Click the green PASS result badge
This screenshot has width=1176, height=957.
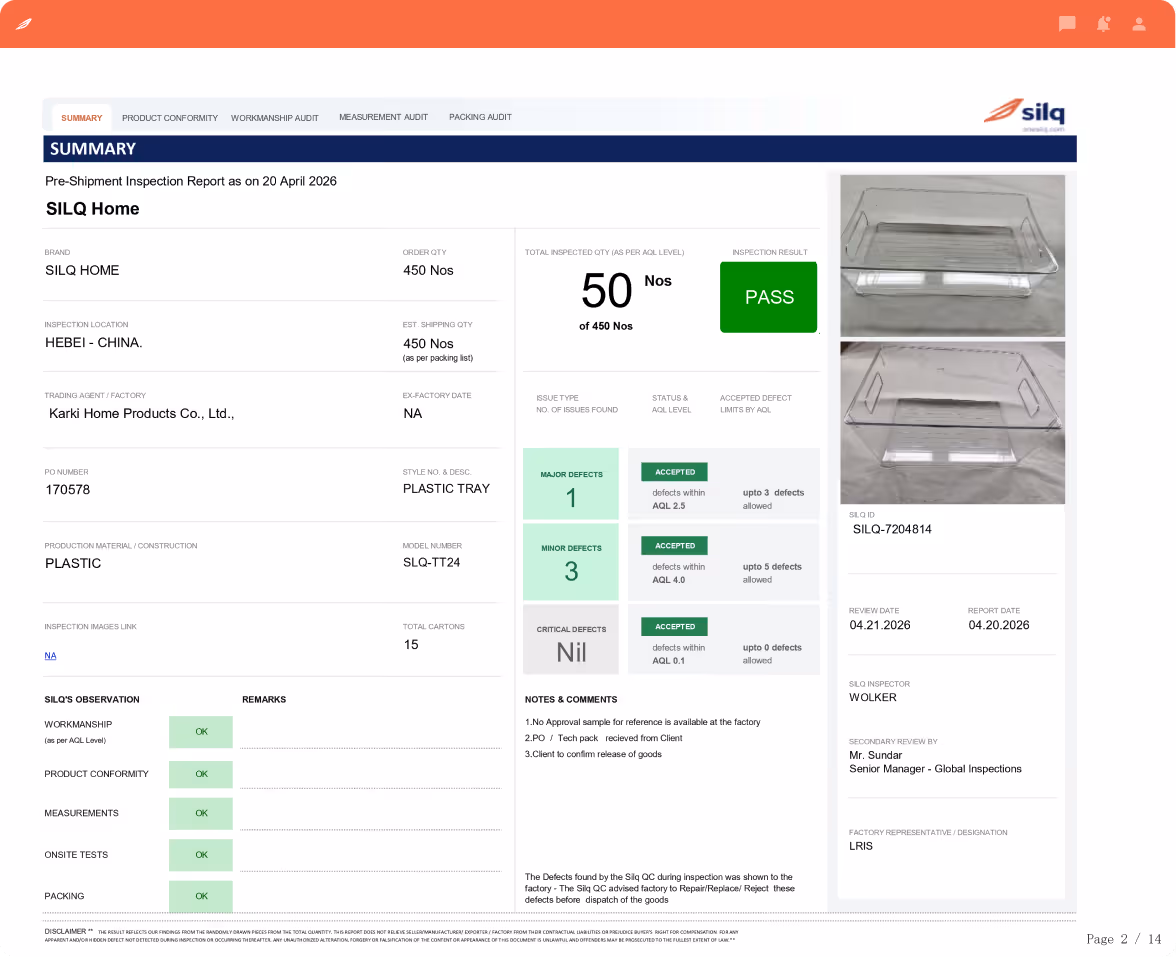click(x=769, y=297)
